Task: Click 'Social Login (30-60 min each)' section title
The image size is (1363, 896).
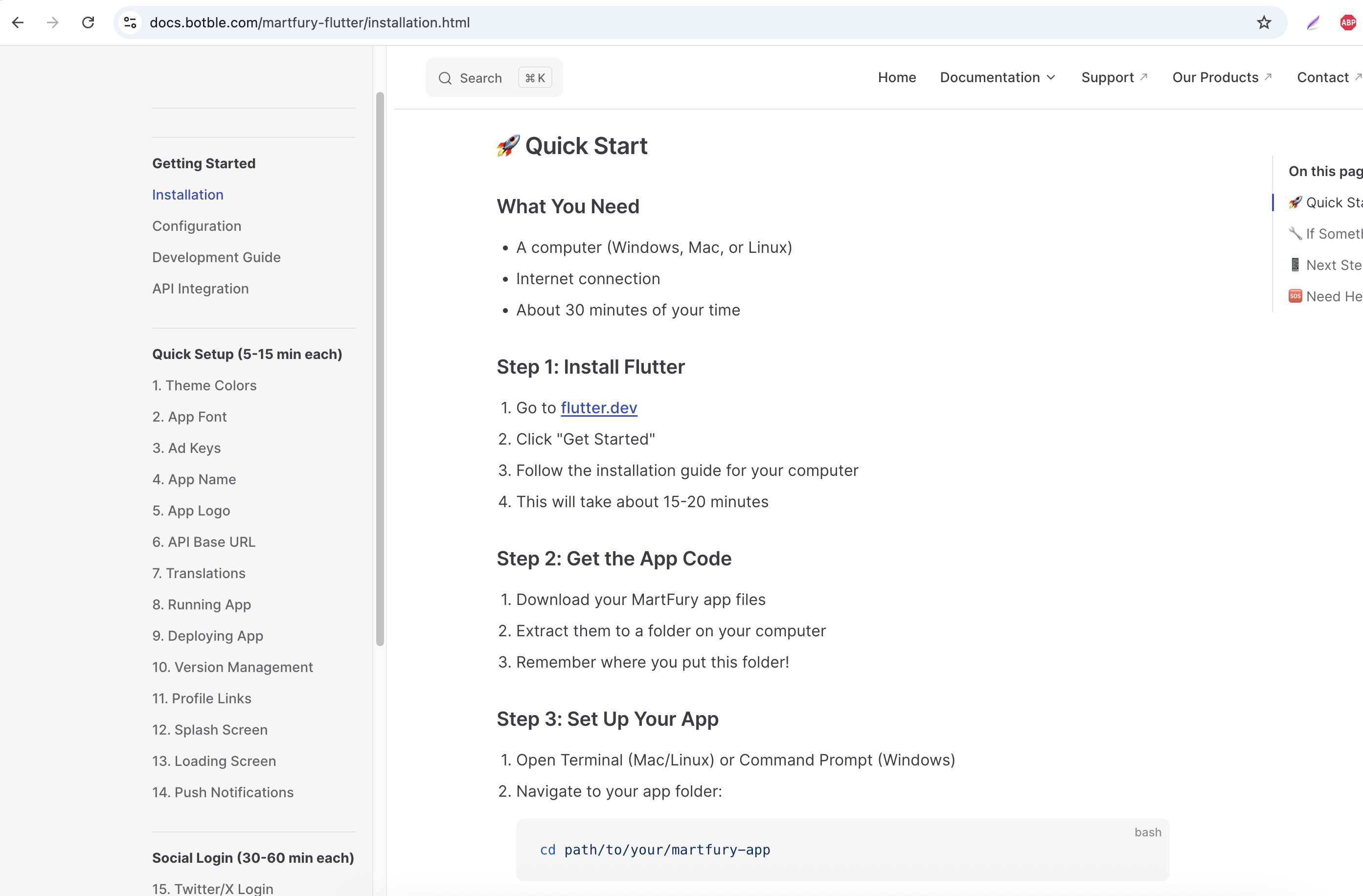Action: (x=253, y=858)
